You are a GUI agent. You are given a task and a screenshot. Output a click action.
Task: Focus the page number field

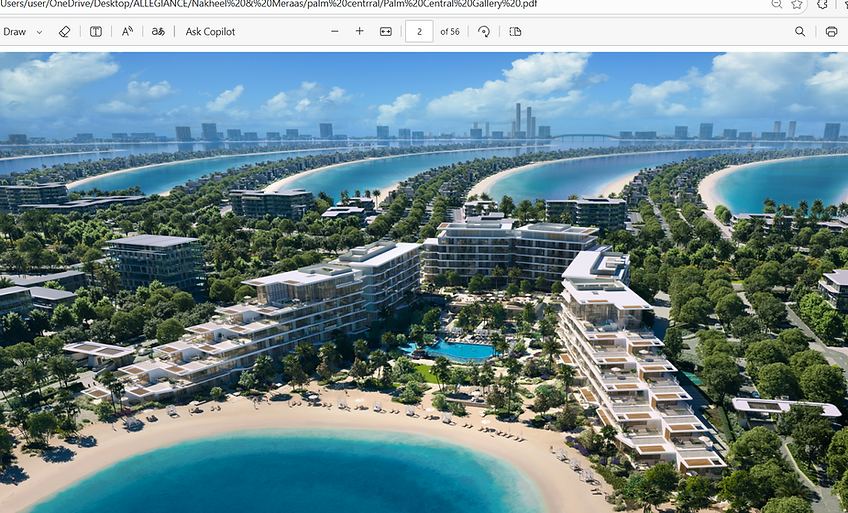(419, 31)
